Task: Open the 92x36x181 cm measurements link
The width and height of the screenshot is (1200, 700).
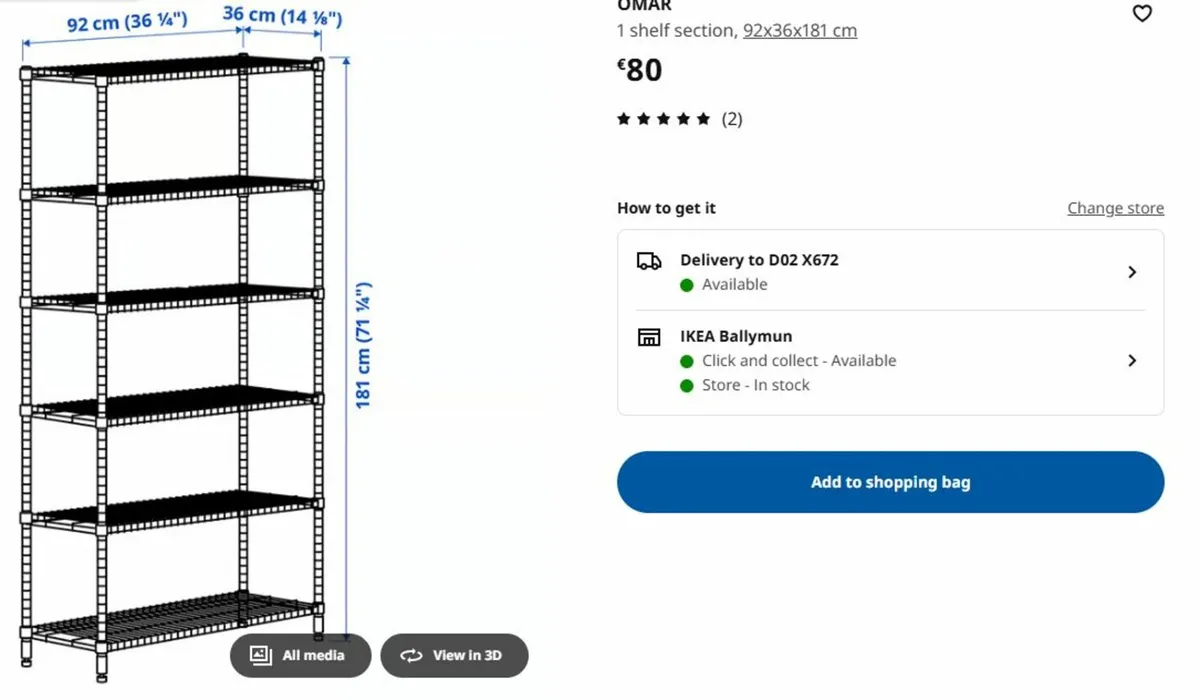Action: click(800, 30)
